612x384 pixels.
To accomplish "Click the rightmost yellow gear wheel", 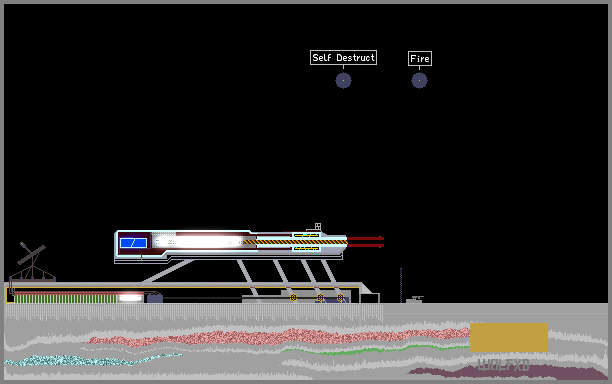I will click(x=340, y=298).
